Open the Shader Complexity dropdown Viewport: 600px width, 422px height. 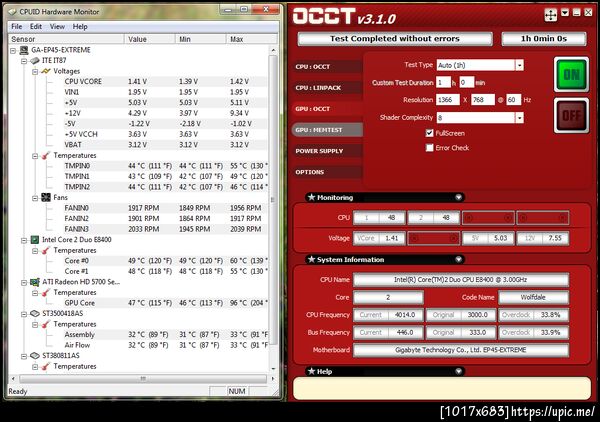point(519,118)
